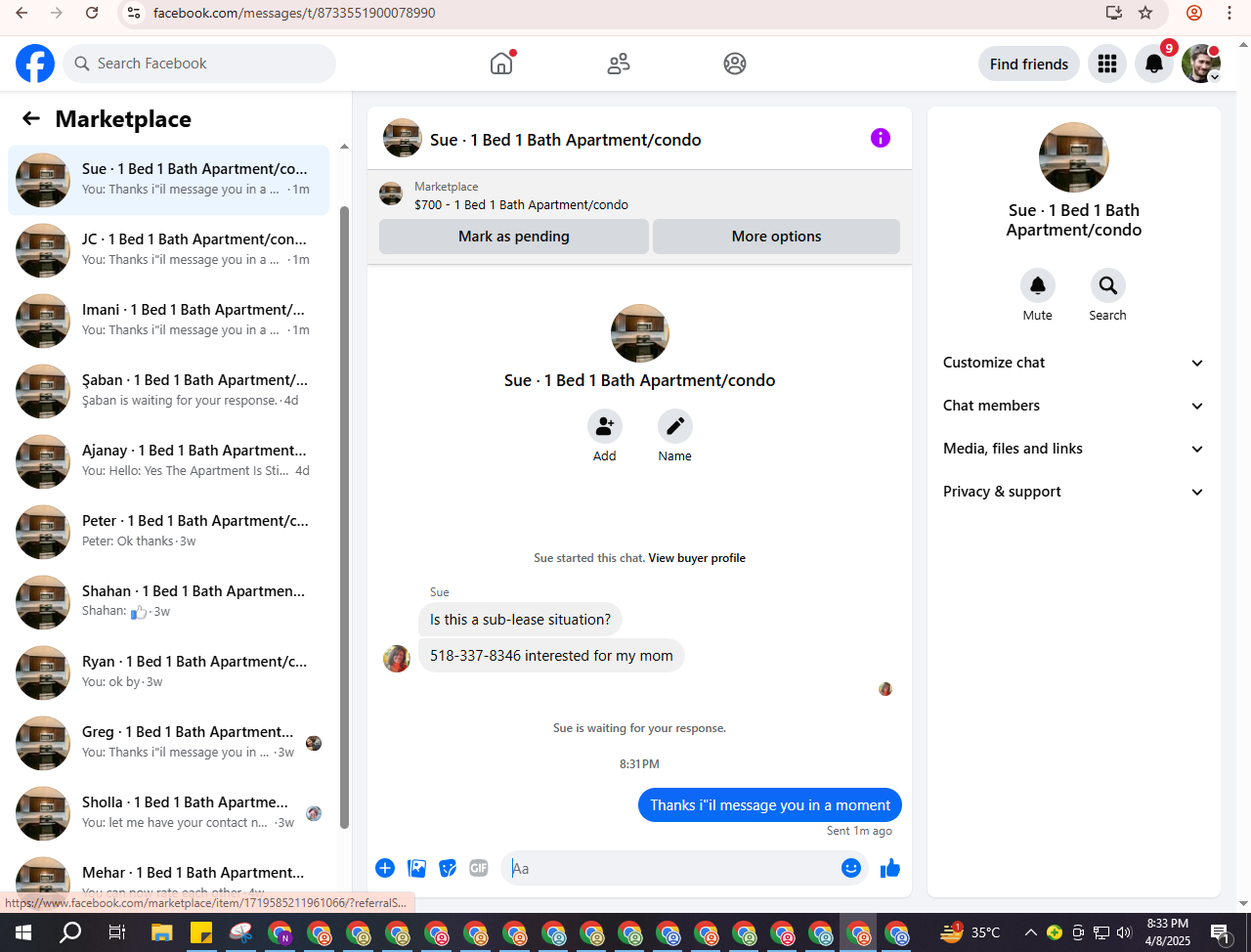
Task: Open JC's apartment conversation
Action: 168,250
